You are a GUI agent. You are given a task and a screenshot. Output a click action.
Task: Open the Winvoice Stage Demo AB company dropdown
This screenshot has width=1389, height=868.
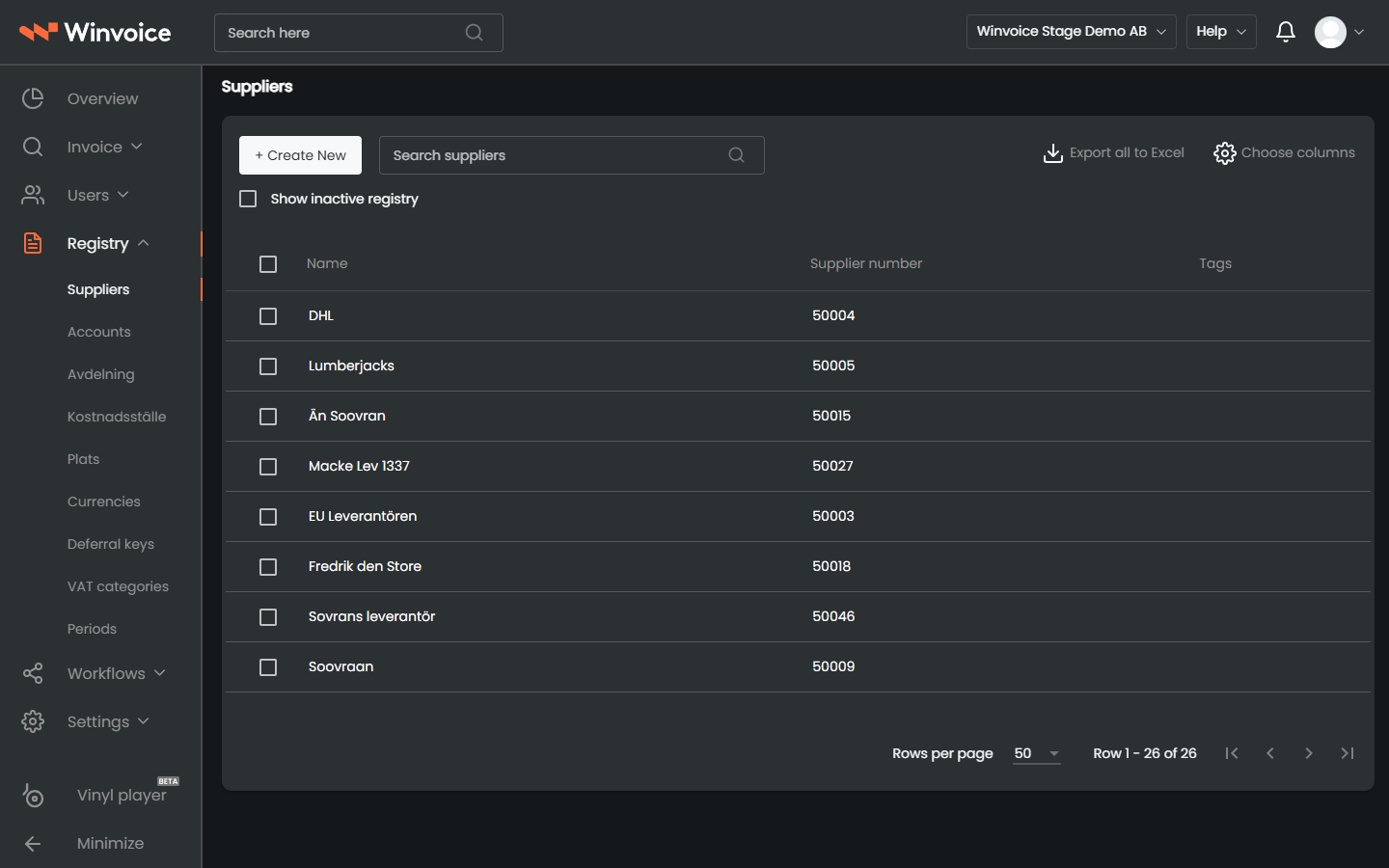click(x=1071, y=32)
